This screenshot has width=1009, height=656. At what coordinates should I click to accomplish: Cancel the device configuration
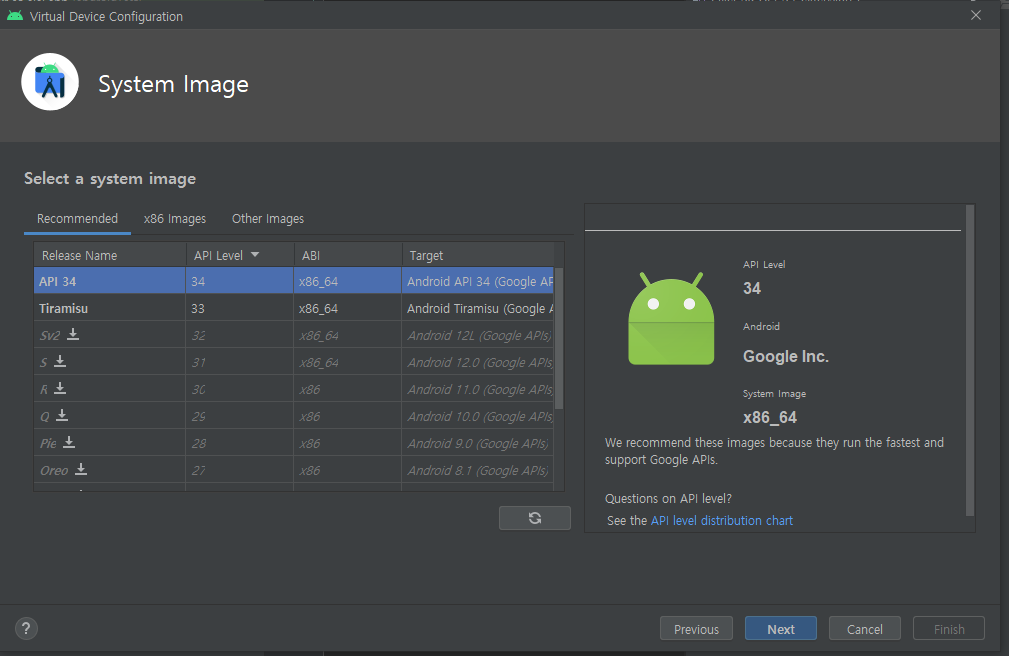[x=865, y=629]
